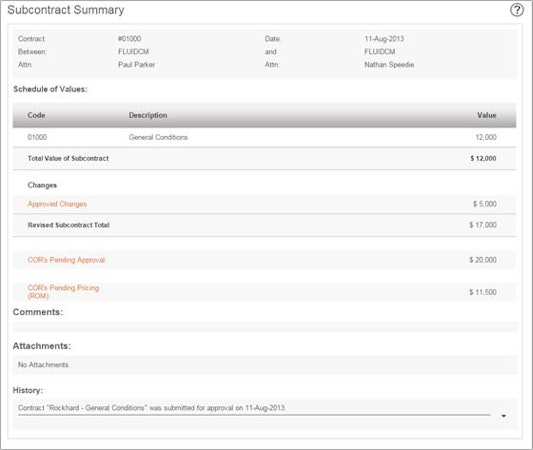Click Revised Subcontract Total label
533x450 pixels.
pos(68,225)
